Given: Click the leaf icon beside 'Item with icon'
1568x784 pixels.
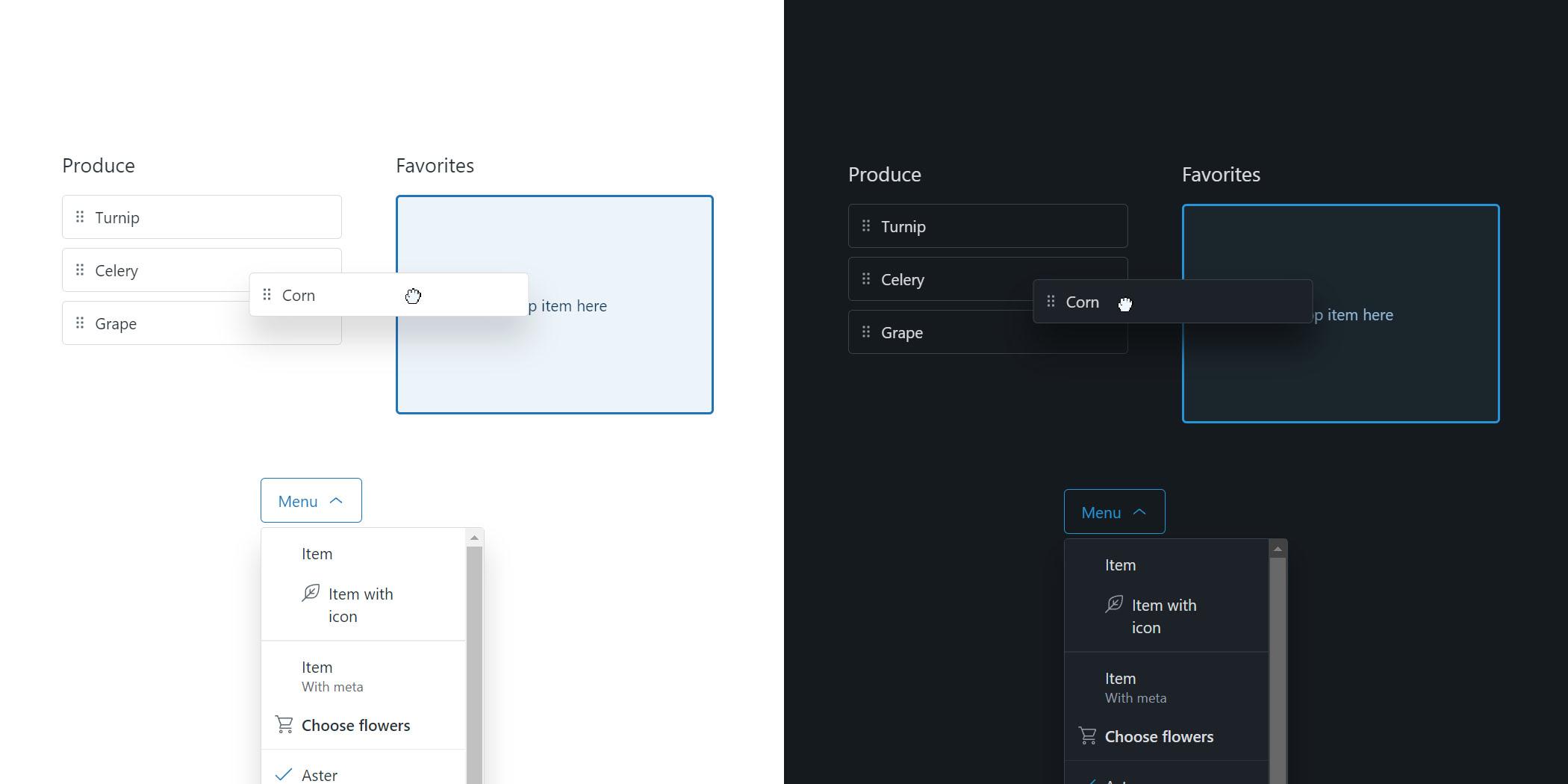Looking at the screenshot, I should click(x=311, y=592).
